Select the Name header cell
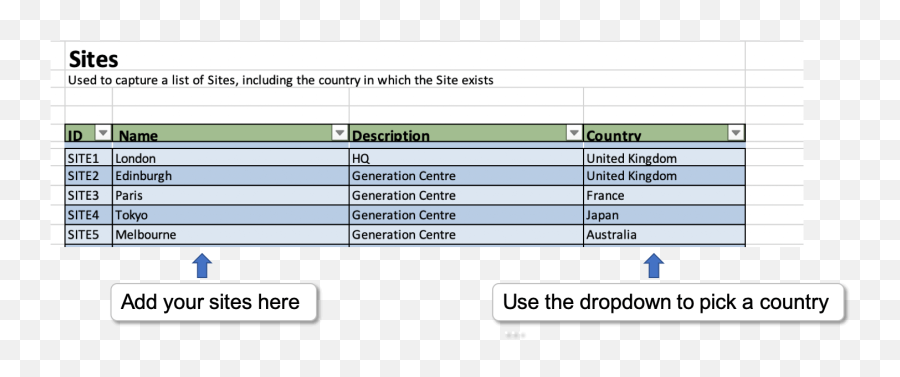The height and width of the screenshot is (377, 900). 231,133
